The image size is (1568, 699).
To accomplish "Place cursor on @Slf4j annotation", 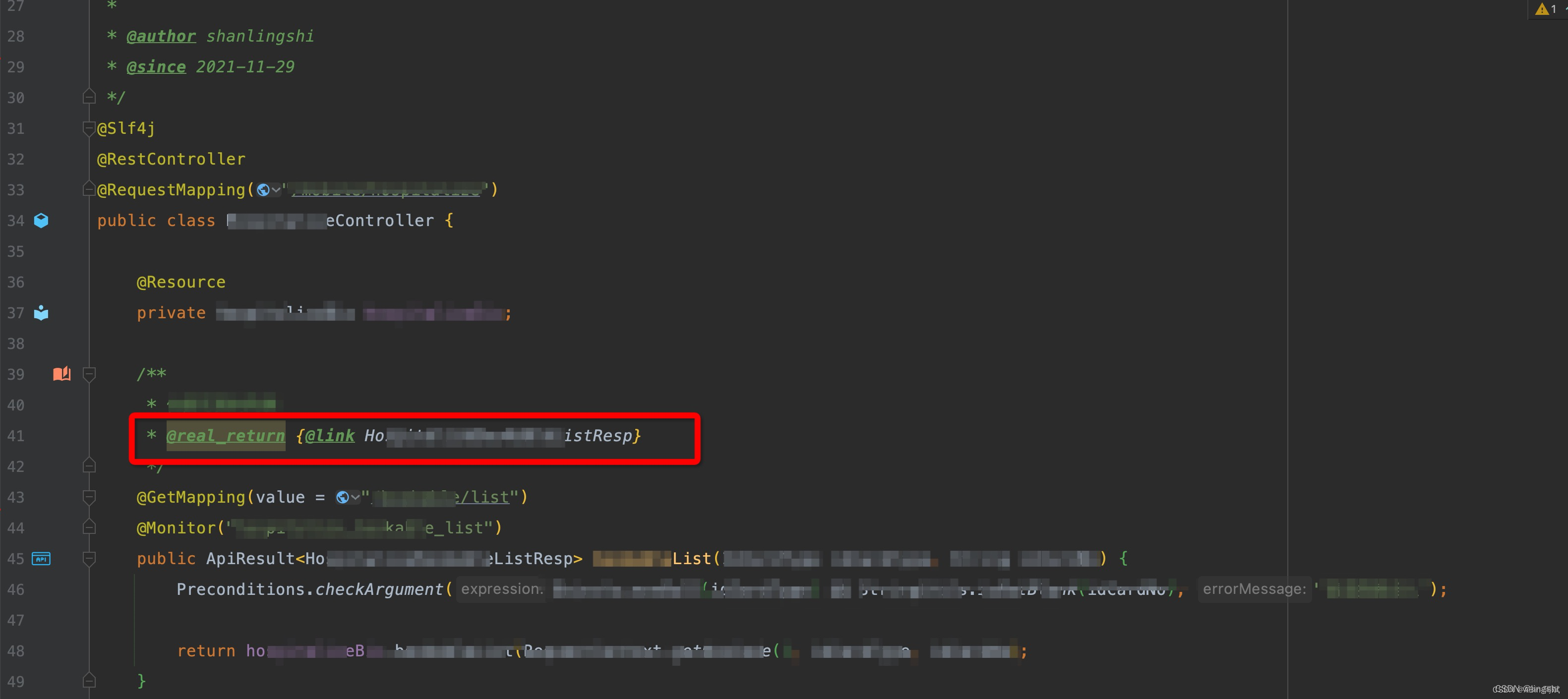I will pos(126,128).
